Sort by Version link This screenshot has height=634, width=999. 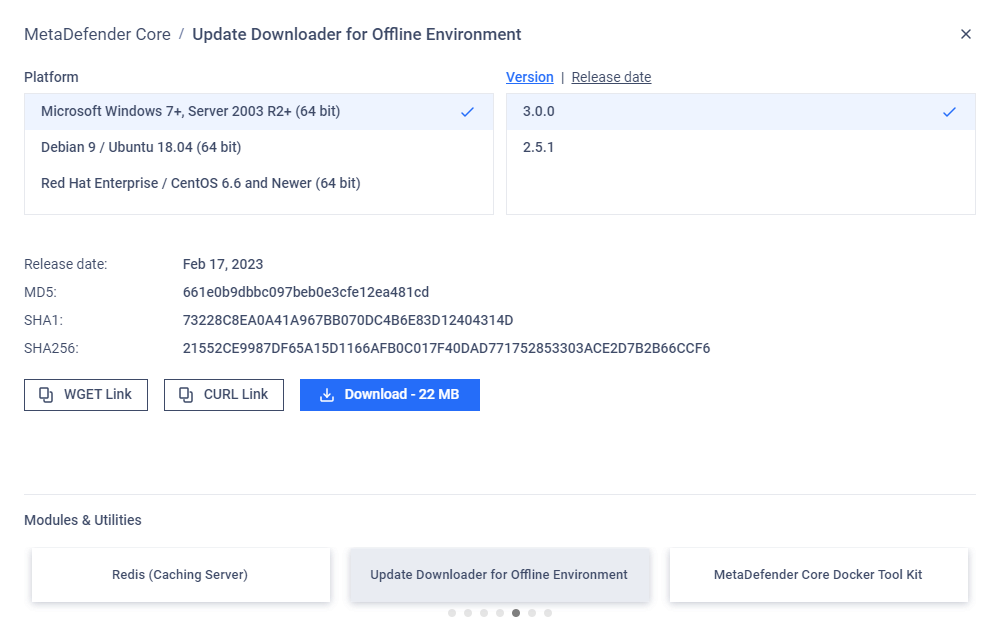pyautogui.click(x=529, y=77)
